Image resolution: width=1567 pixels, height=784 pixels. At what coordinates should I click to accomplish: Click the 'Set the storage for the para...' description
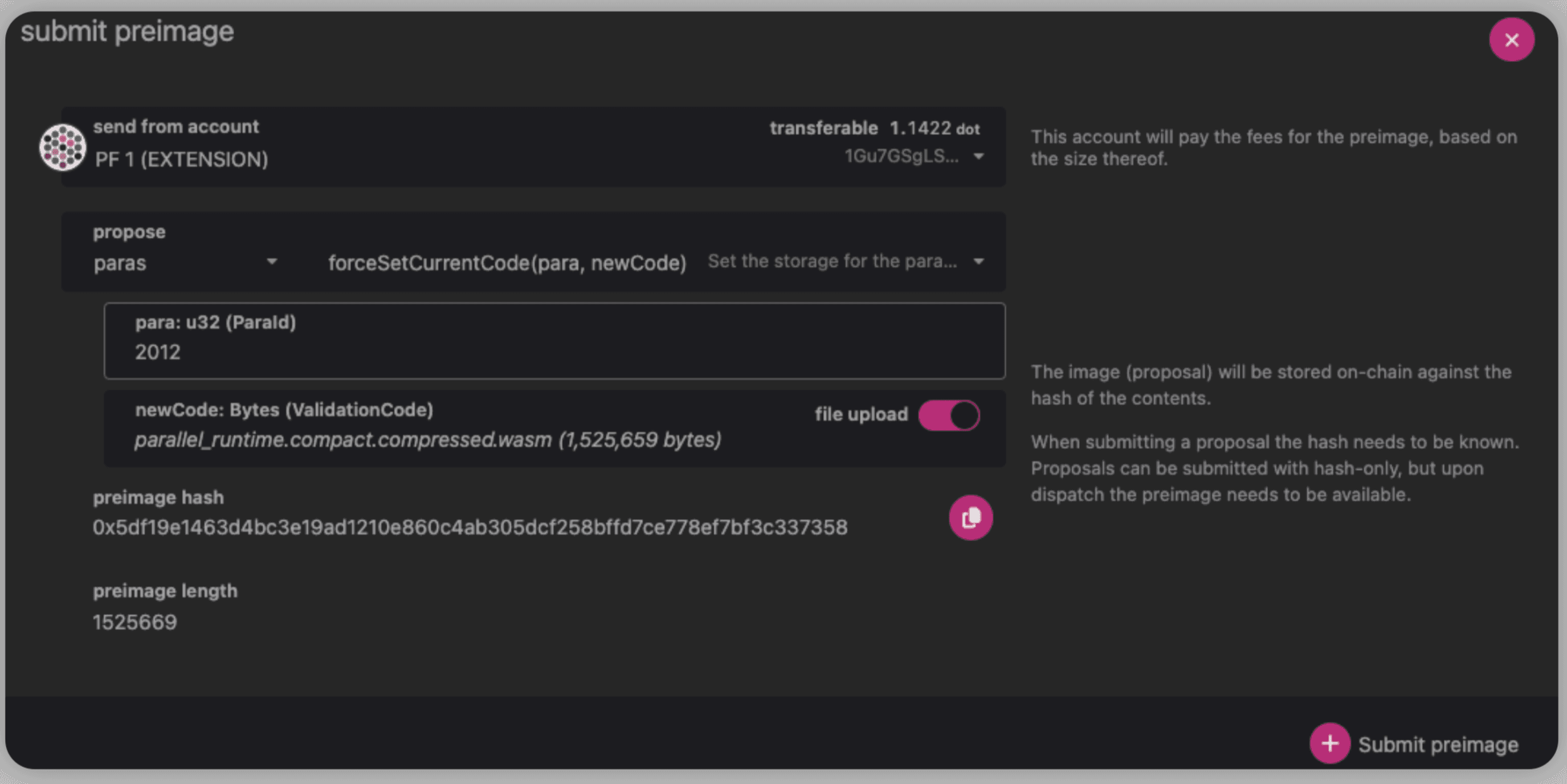(x=831, y=262)
